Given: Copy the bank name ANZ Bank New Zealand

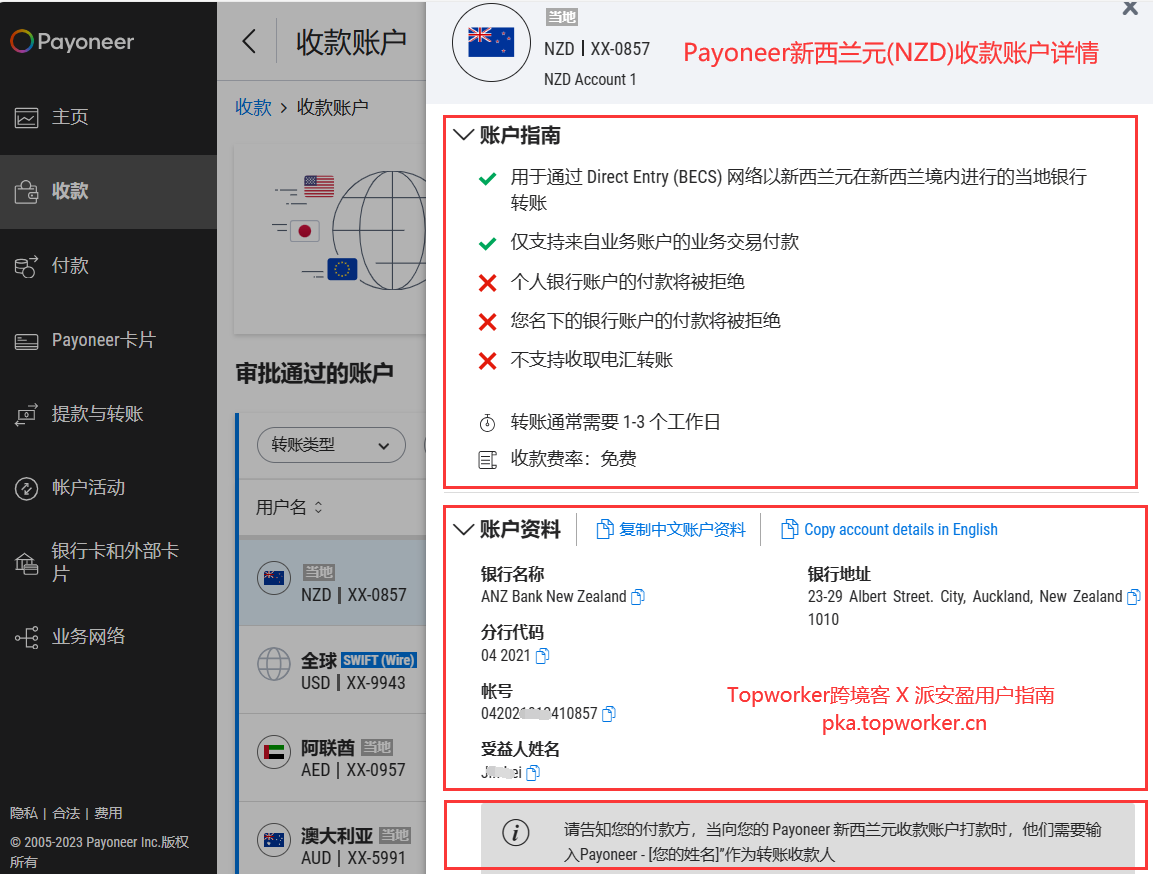Looking at the screenshot, I should [638, 597].
